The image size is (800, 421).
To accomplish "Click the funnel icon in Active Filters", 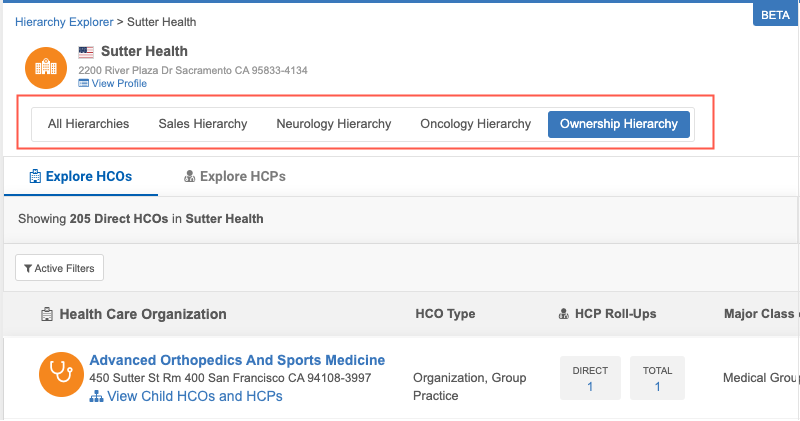I will [28, 268].
